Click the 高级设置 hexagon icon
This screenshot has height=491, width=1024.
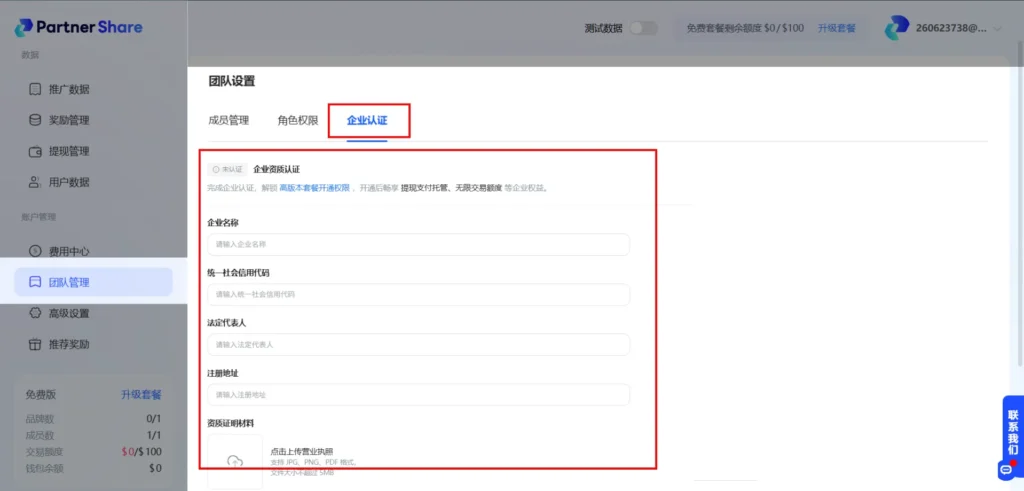[36, 313]
